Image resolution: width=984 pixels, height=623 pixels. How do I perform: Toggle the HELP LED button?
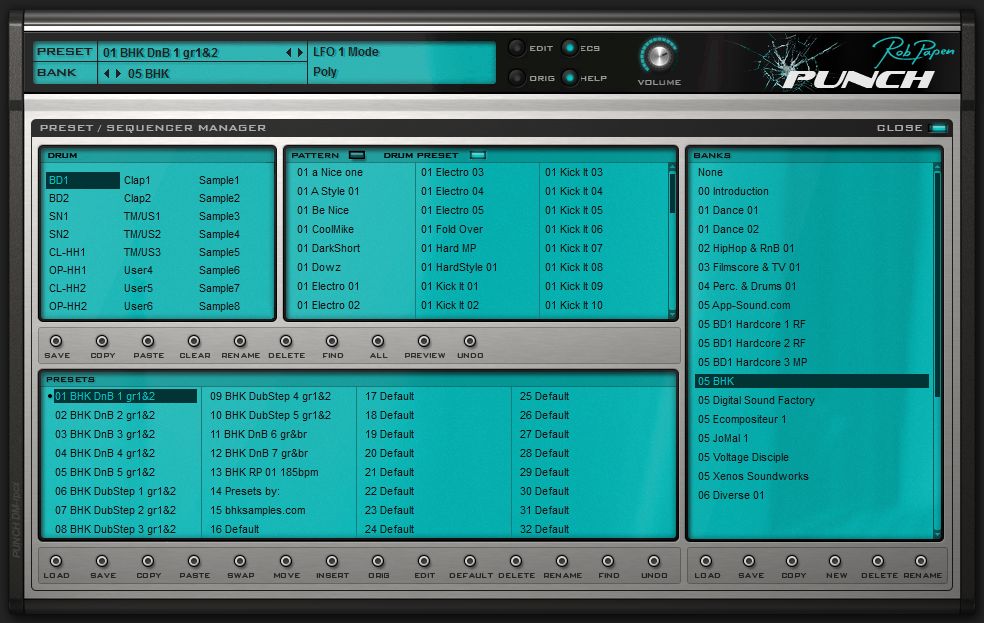tap(569, 78)
